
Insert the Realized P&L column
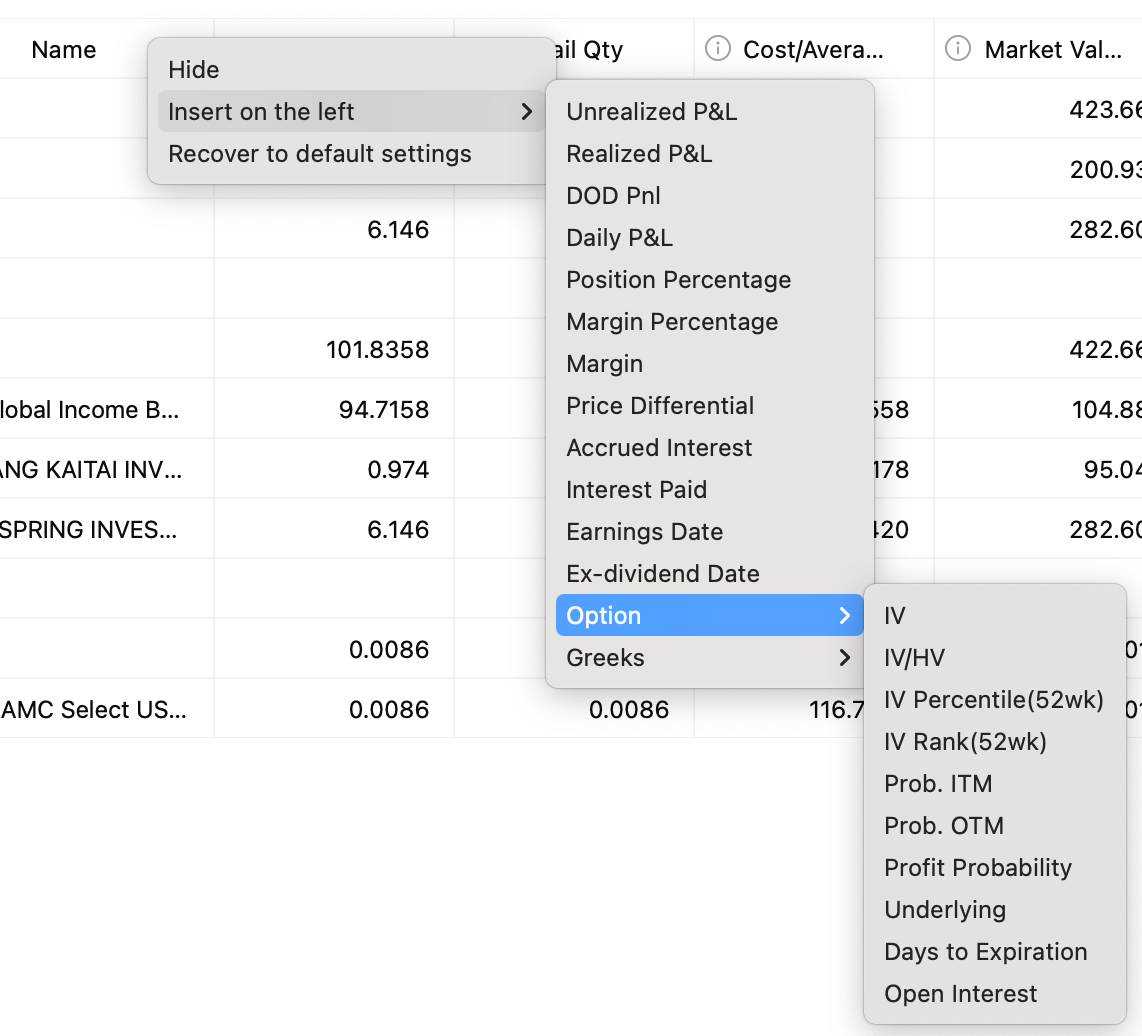pyautogui.click(x=639, y=154)
